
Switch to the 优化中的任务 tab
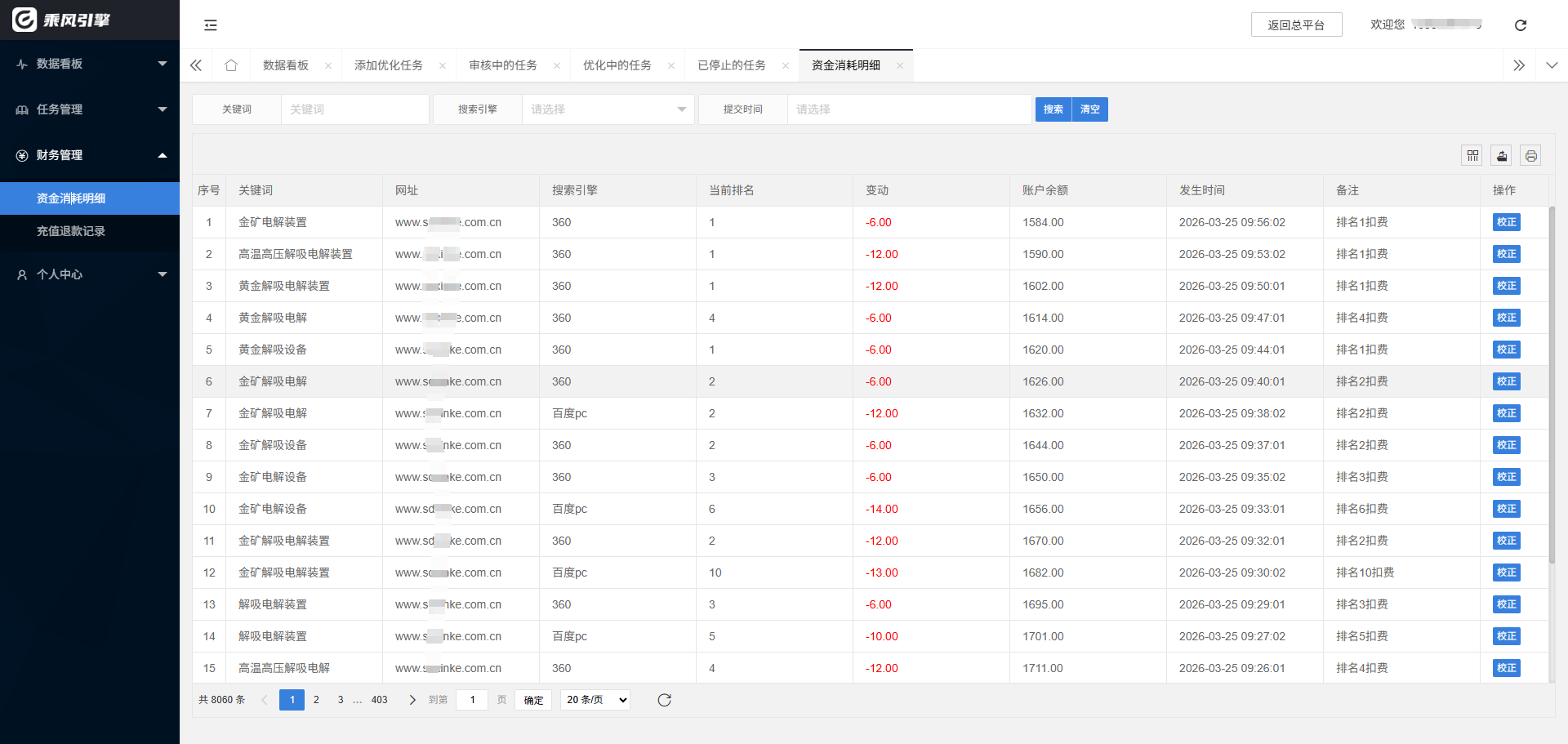617,65
